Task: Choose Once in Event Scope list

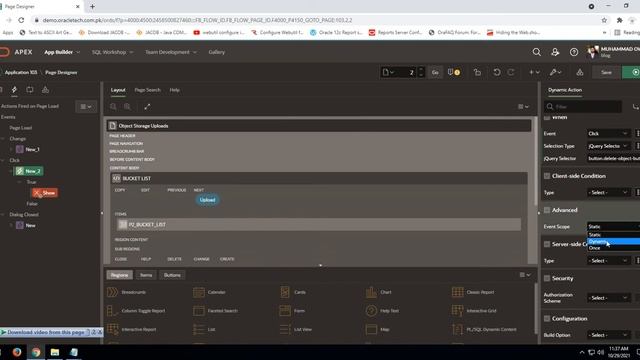Action: (x=613, y=248)
